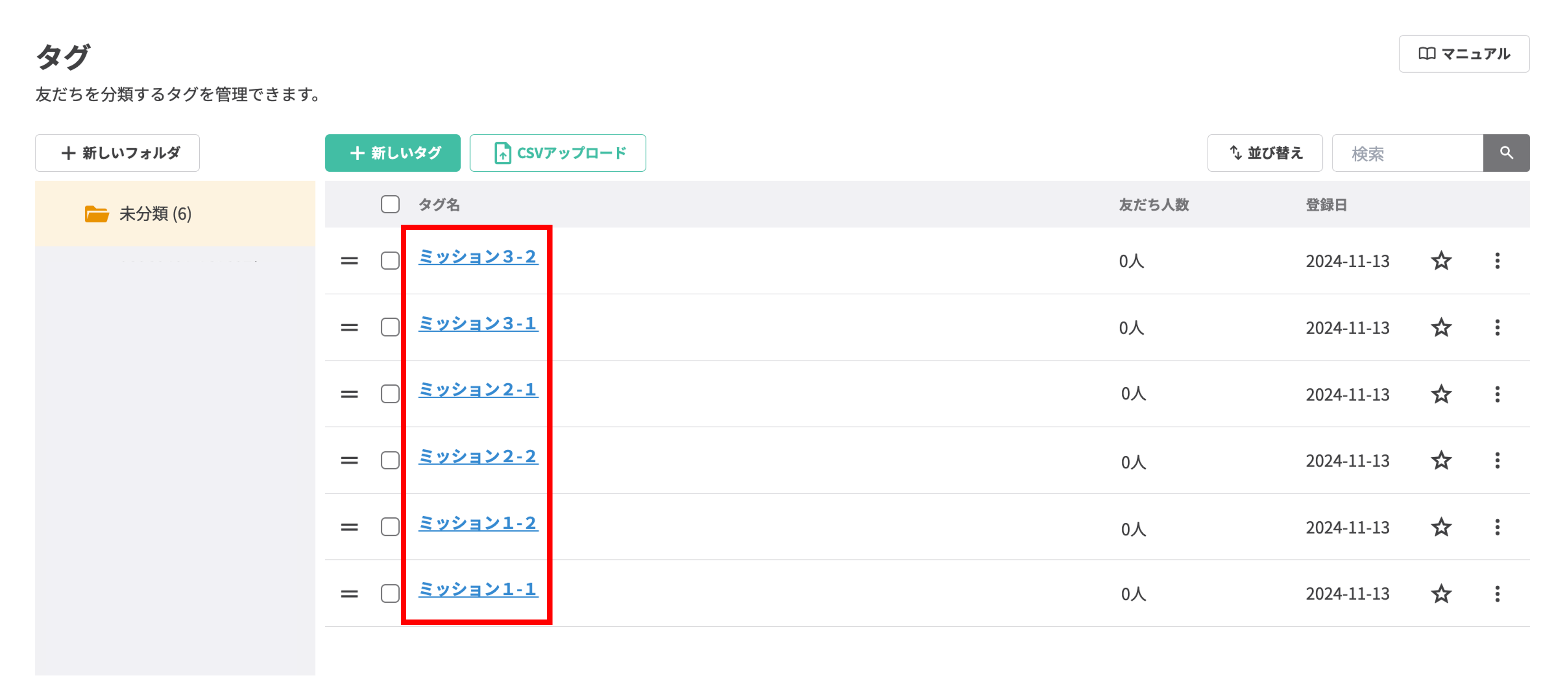Viewport: 1568px width, 677px height.
Task: Star the ミッション2-2 tag as favorite
Action: (x=1441, y=460)
